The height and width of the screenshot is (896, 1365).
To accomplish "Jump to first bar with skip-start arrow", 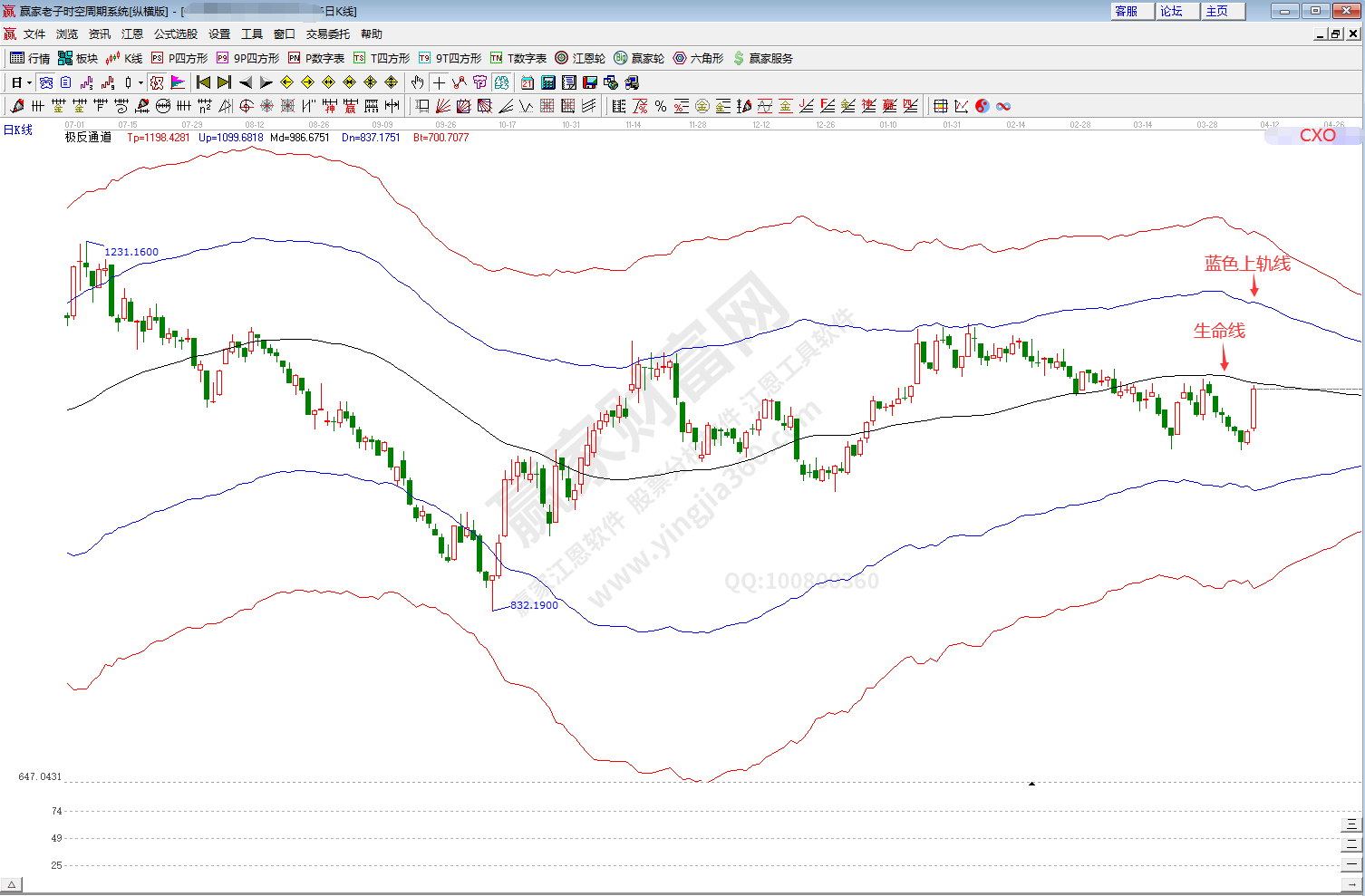I will coord(203,82).
